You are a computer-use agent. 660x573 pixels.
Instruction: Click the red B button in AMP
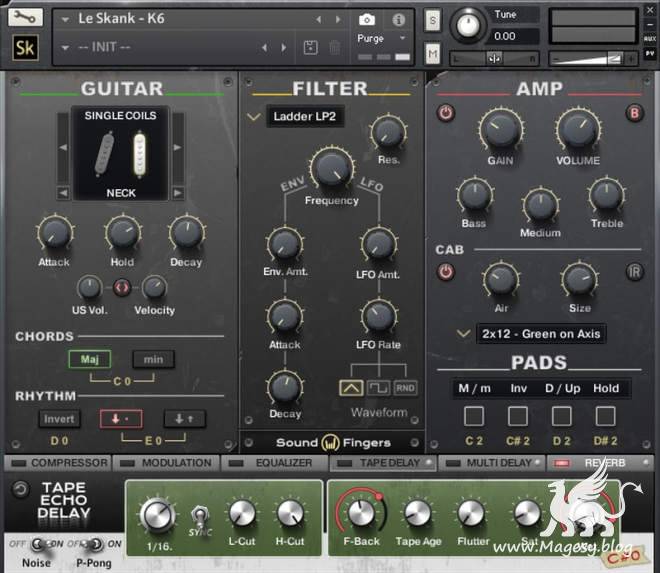click(x=634, y=113)
